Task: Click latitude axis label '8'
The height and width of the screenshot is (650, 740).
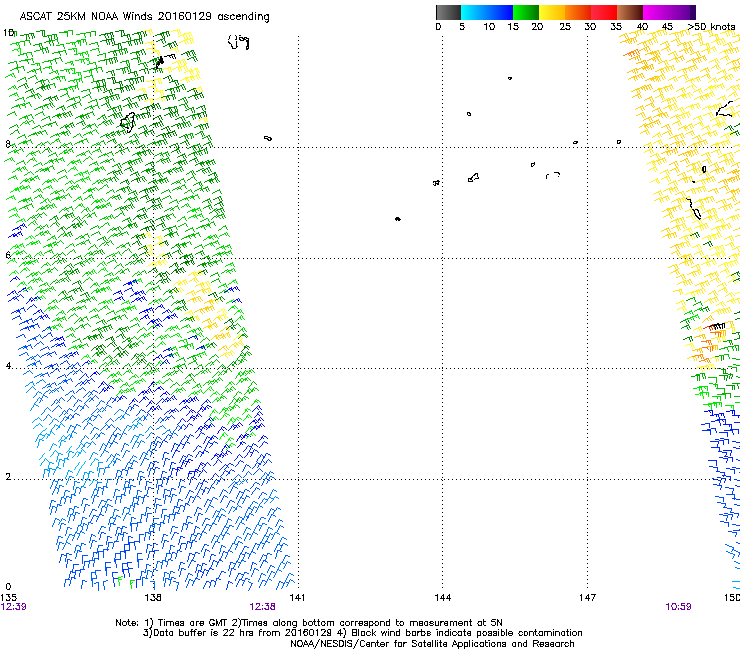Action: click(x=8, y=144)
